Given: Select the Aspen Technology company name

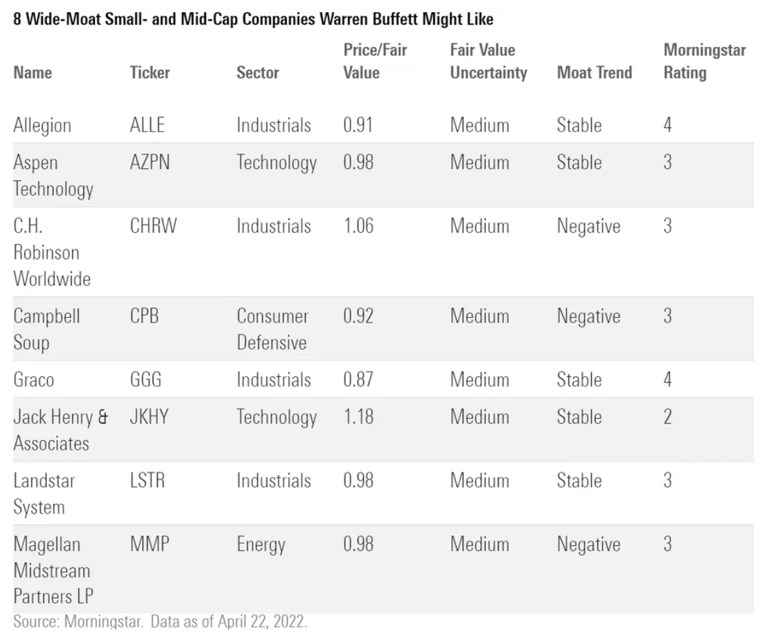Looking at the screenshot, I should point(52,175).
